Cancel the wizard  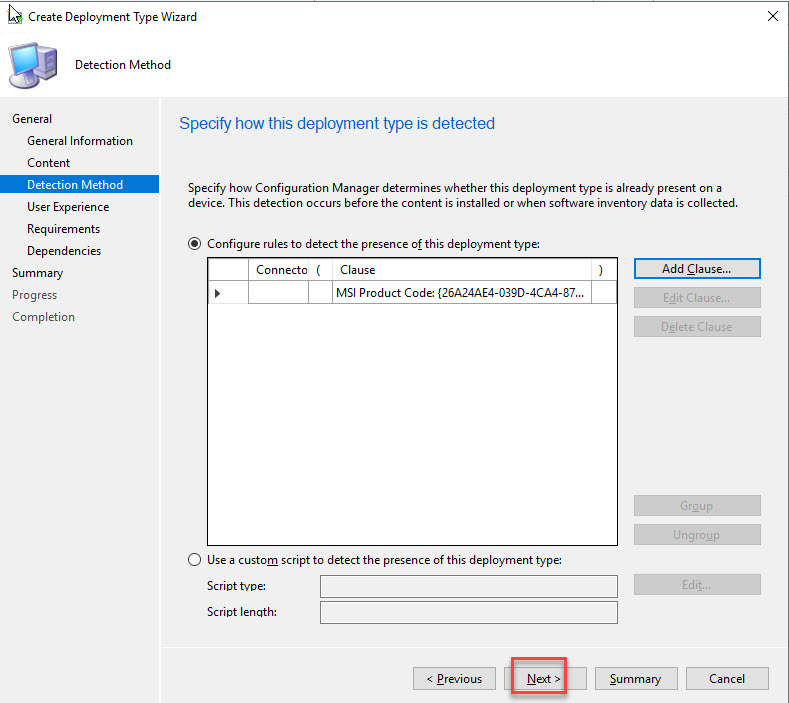pos(727,679)
